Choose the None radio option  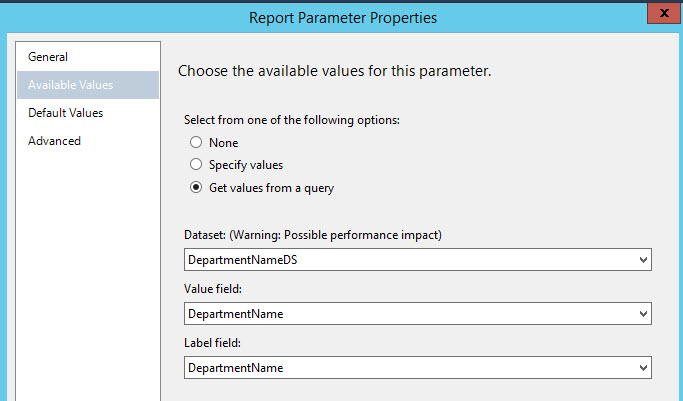(x=196, y=143)
